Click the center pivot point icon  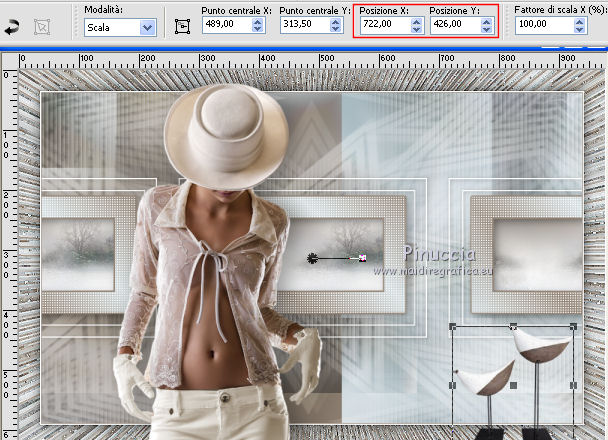pos(182,26)
